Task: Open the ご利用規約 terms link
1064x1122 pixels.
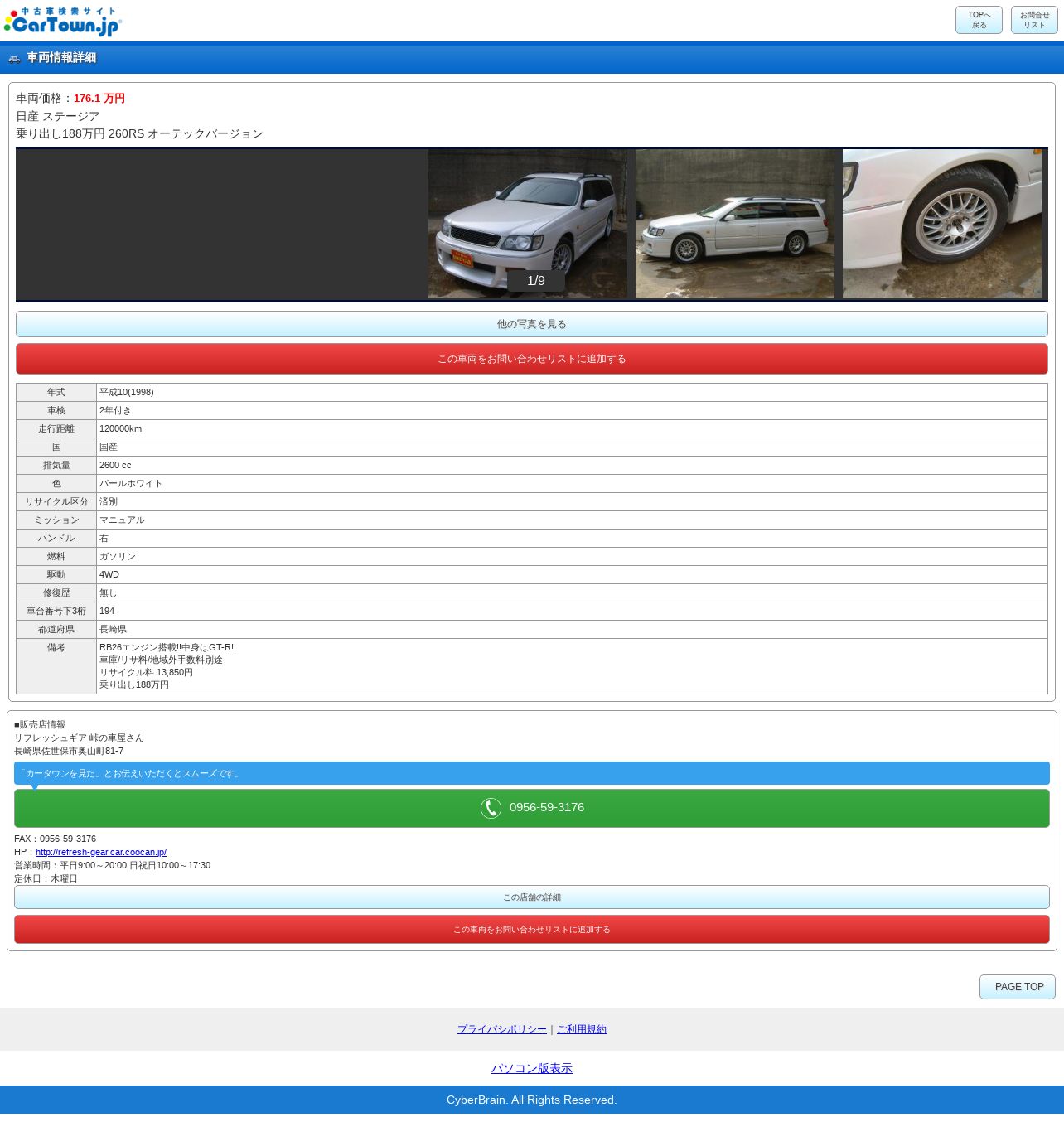Action: click(581, 1029)
